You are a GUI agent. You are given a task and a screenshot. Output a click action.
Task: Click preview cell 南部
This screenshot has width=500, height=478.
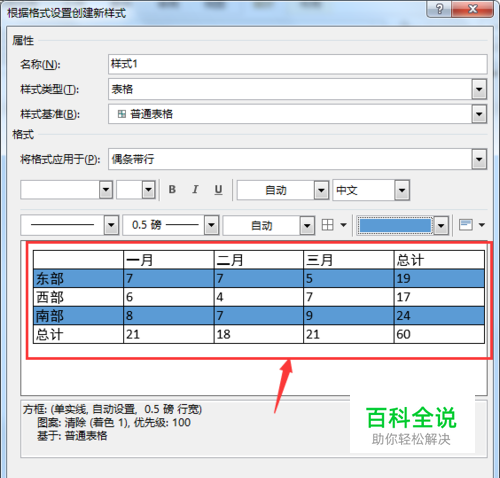79,315
